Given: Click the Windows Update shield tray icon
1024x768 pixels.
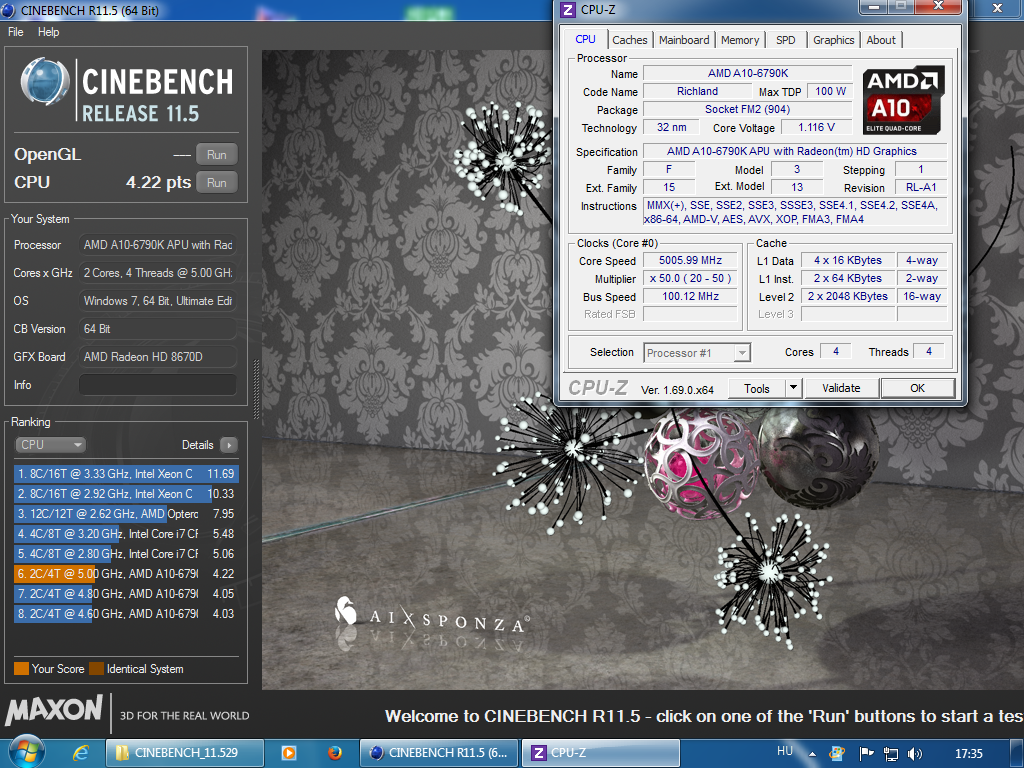Looking at the screenshot, I should pyautogui.click(x=837, y=754).
